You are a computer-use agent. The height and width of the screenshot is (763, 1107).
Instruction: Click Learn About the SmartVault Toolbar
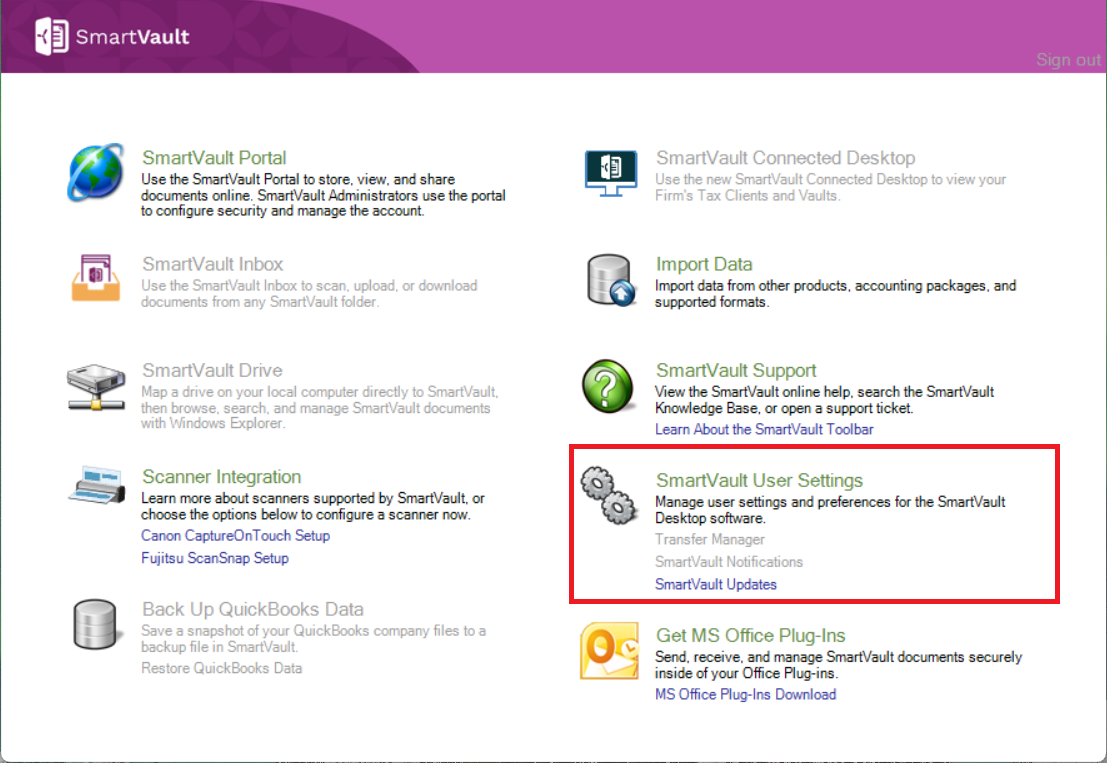(764, 429)
